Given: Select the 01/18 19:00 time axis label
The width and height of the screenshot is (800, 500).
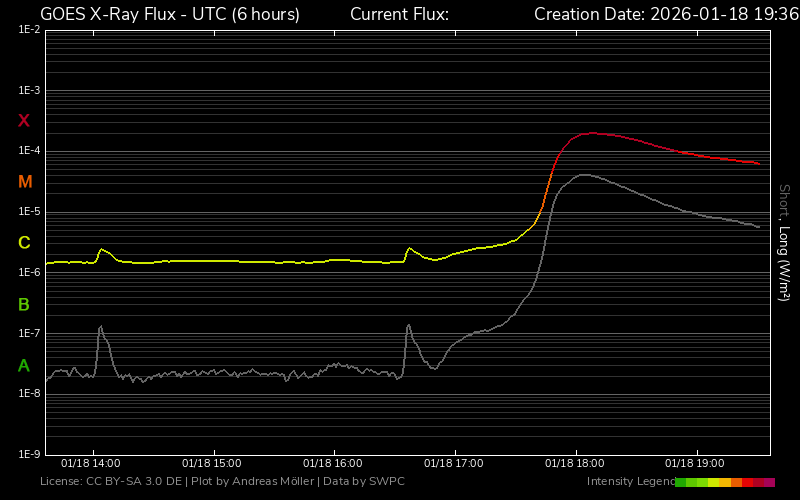Looking at the screenshot, I should 695,464.
